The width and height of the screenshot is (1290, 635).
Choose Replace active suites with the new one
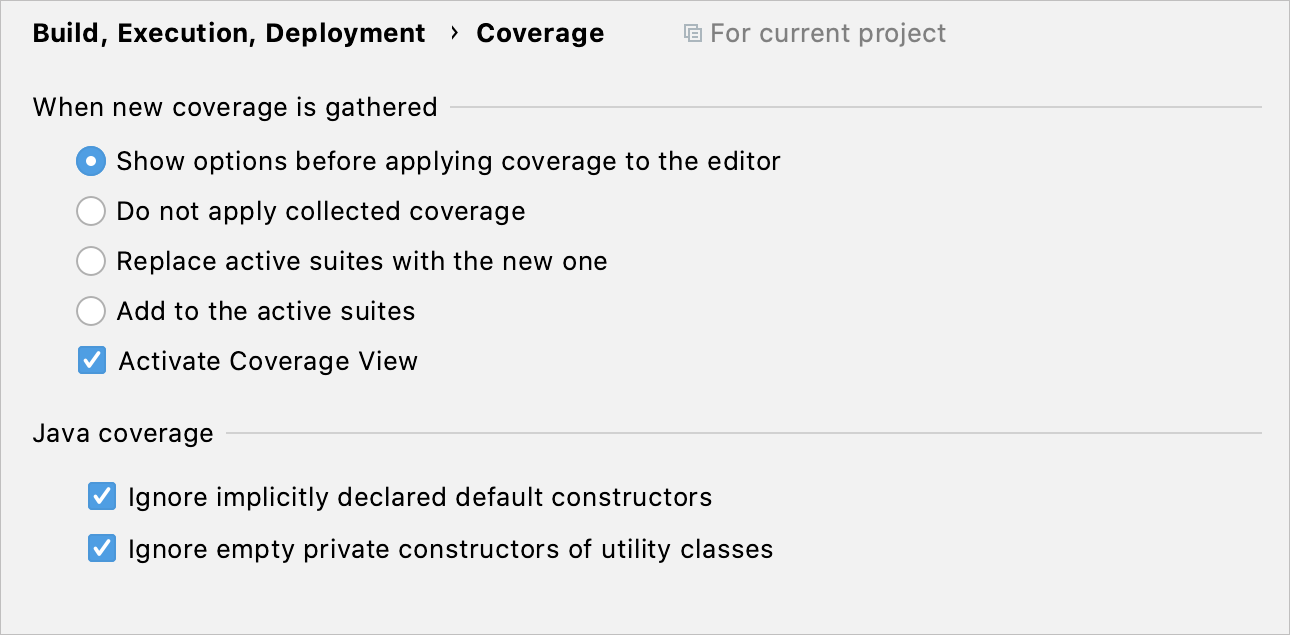(x=91, y=261)
